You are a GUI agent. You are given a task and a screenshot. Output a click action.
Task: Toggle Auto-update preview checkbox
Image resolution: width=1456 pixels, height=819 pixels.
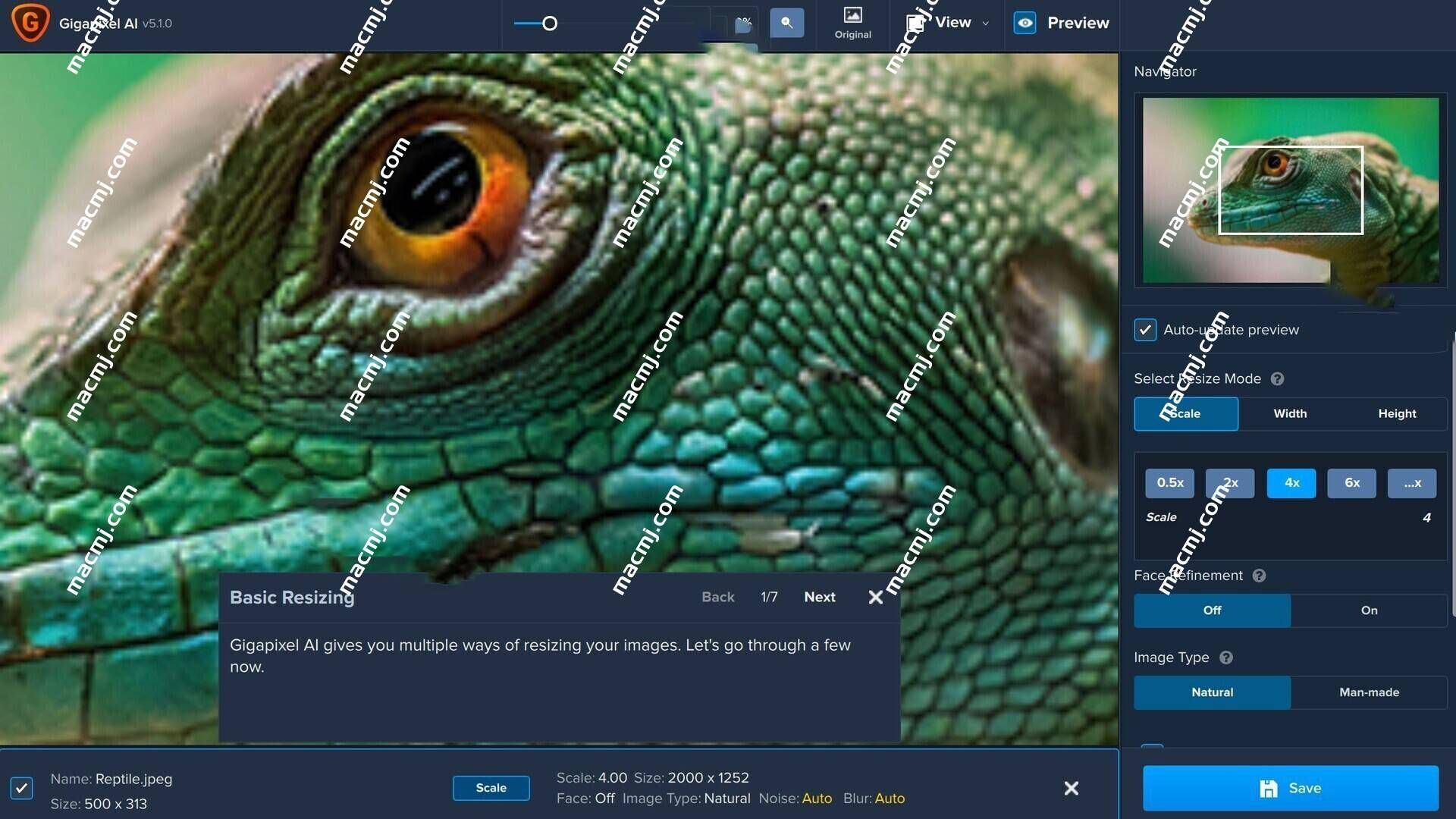1146,329
